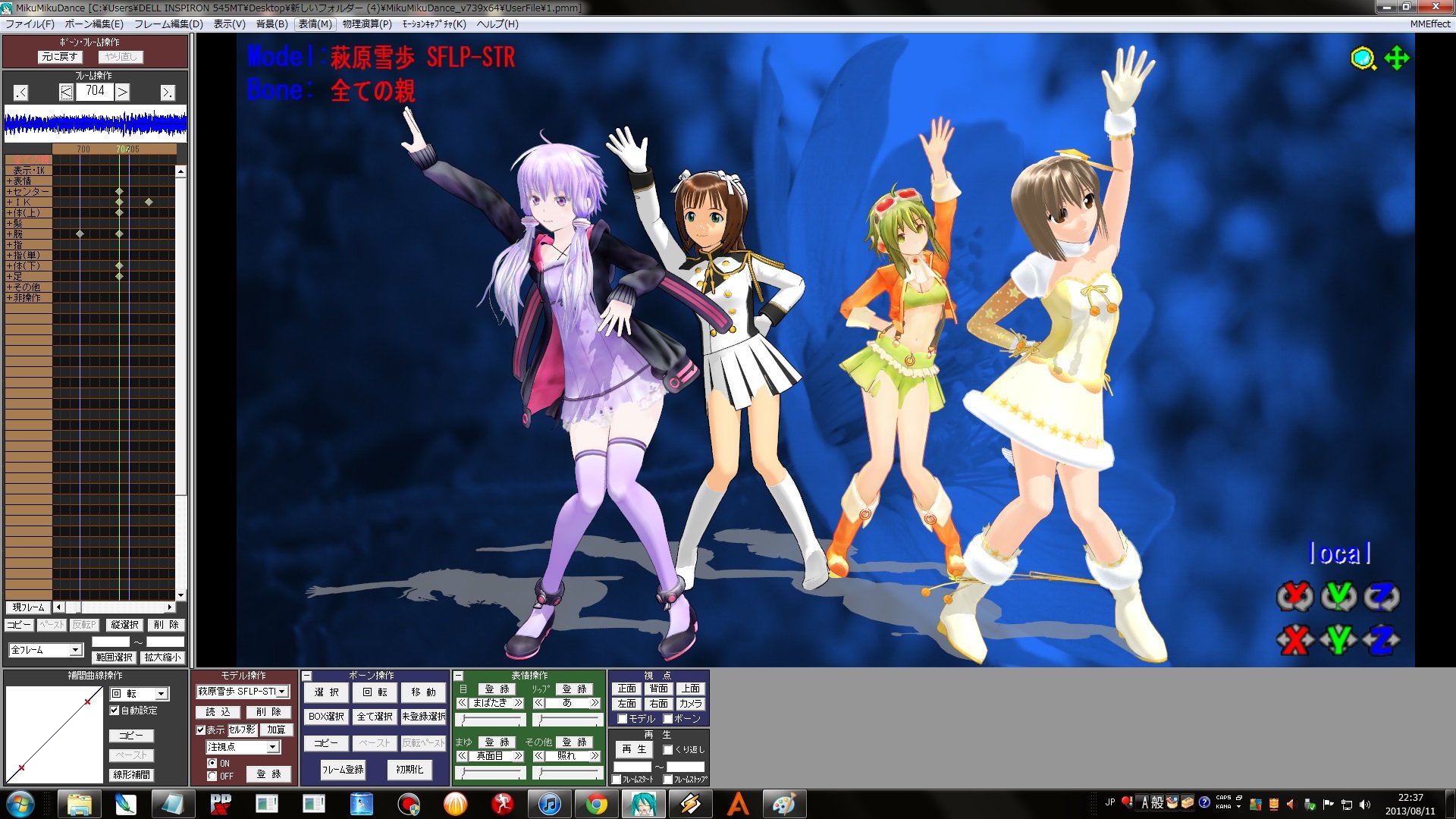Click previous eye morph '<<' arrow beside まばたき
Screen dimensions: 1456x819
462,703
